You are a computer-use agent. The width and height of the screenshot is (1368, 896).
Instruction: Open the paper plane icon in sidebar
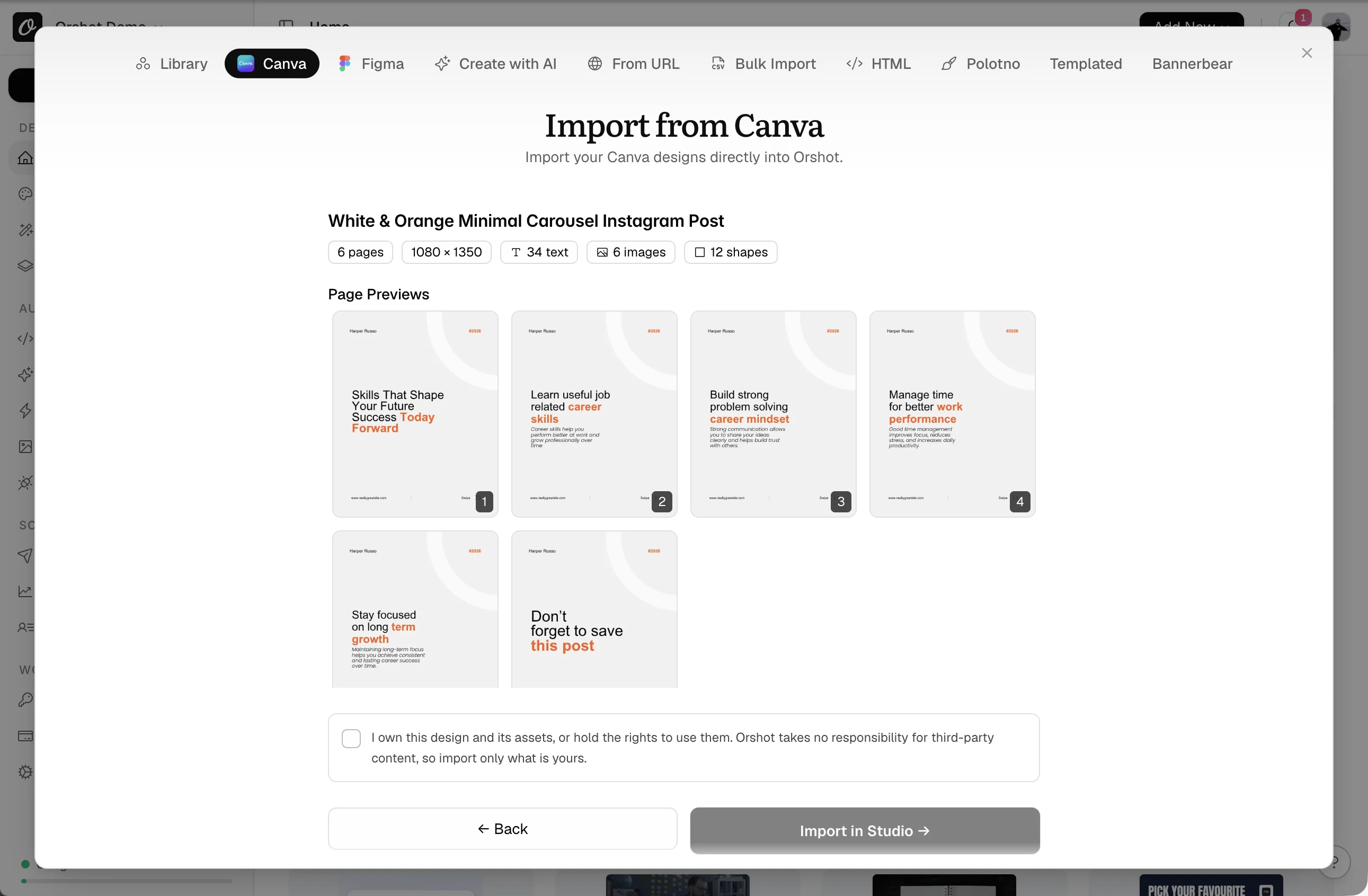[25, 555]
